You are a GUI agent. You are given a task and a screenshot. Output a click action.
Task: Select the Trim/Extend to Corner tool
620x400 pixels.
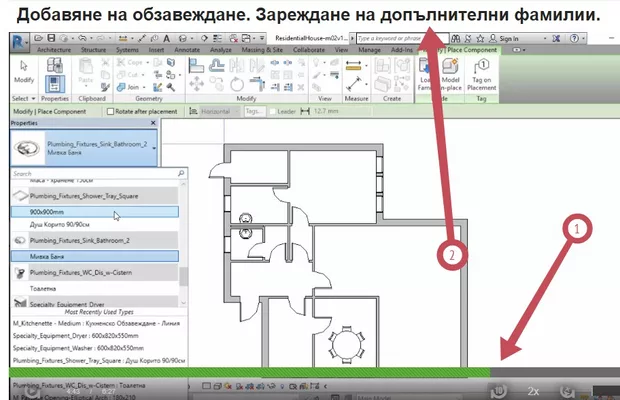pyautogui.click(x=257, y=84)
